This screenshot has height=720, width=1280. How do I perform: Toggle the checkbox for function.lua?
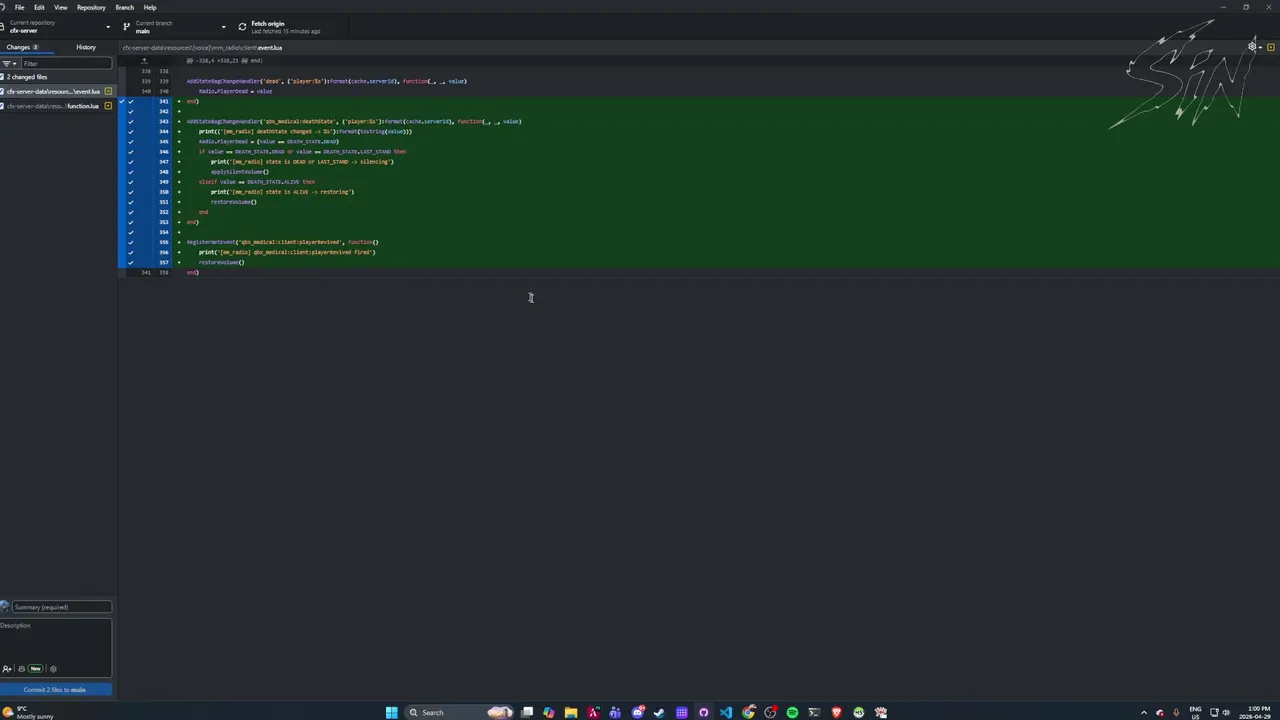coord(3,105)
